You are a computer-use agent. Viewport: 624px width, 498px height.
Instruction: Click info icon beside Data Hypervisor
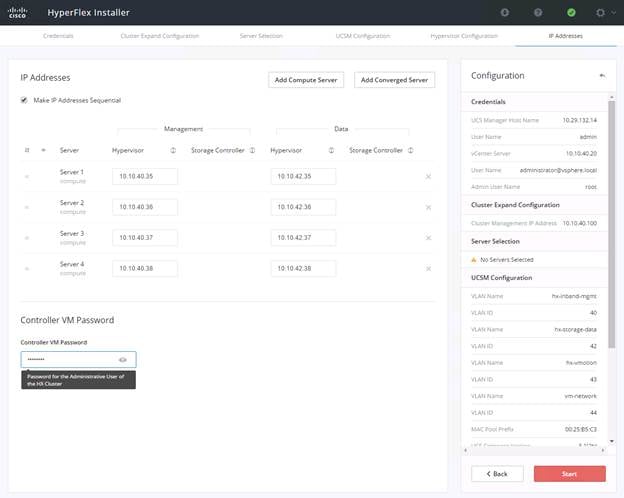(x=331, y=150)
